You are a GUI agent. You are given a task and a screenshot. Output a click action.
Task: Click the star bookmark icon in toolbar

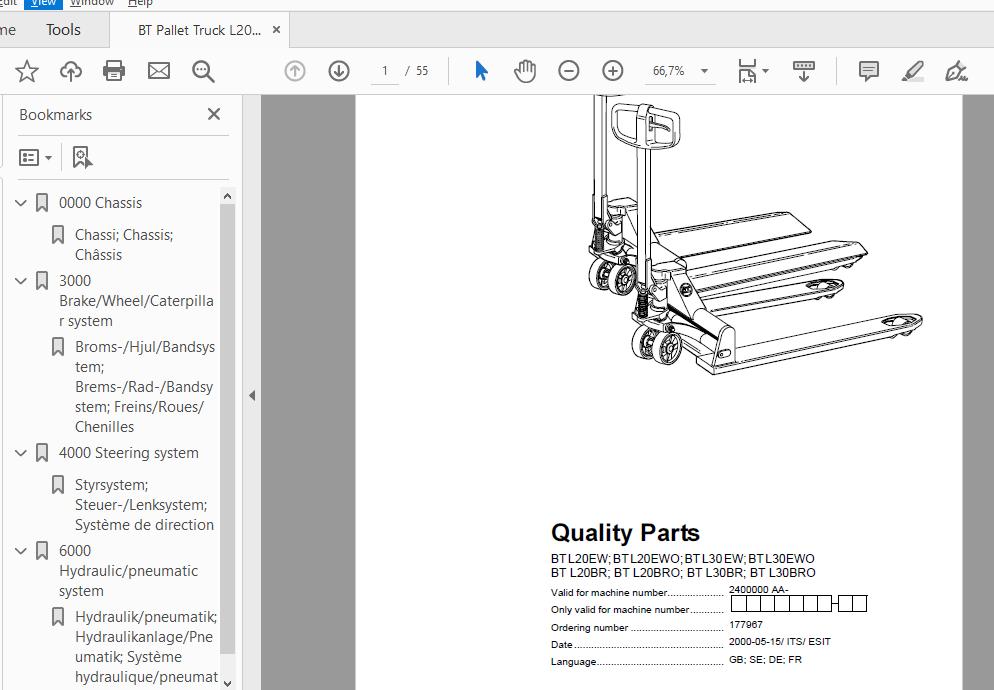click(x=27, y=71)
